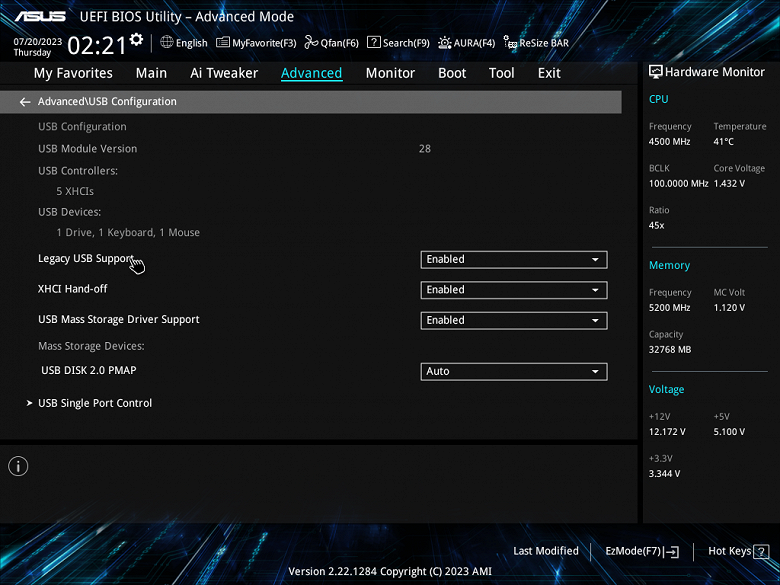Open USB Mass Storage Driver Support dropdown

pyautogui.click(x=514, y=320)
